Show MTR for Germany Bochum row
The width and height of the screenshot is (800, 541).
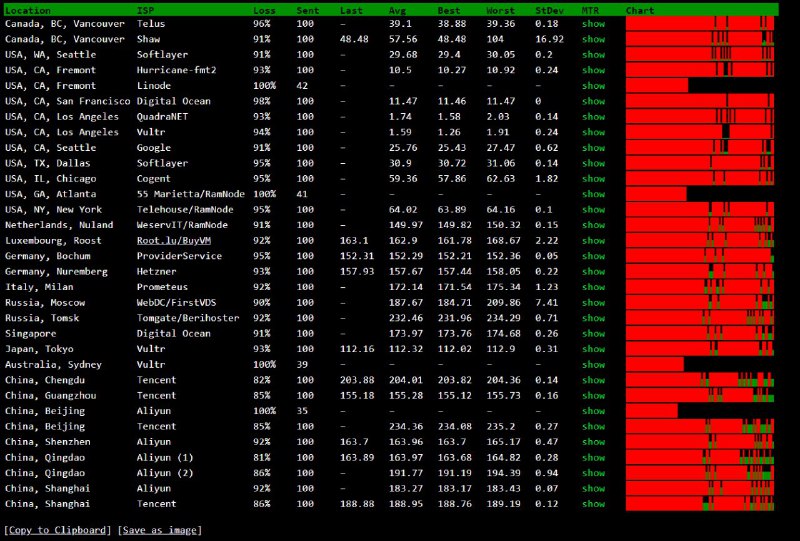[593, 256]
